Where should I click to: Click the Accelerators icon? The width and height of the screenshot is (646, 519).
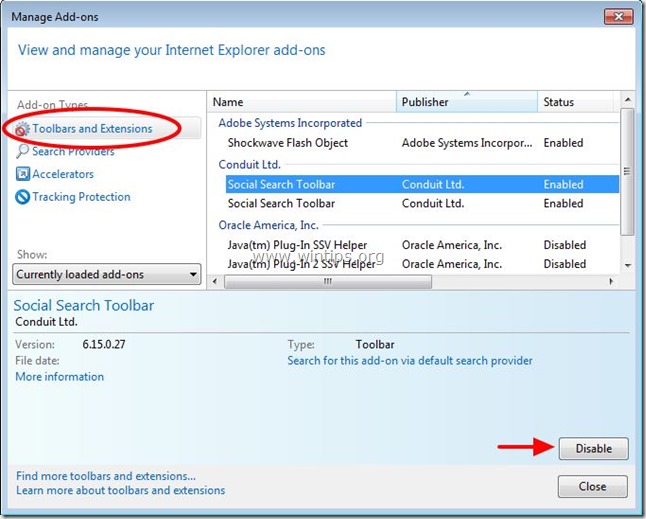[x=22, y=174]
